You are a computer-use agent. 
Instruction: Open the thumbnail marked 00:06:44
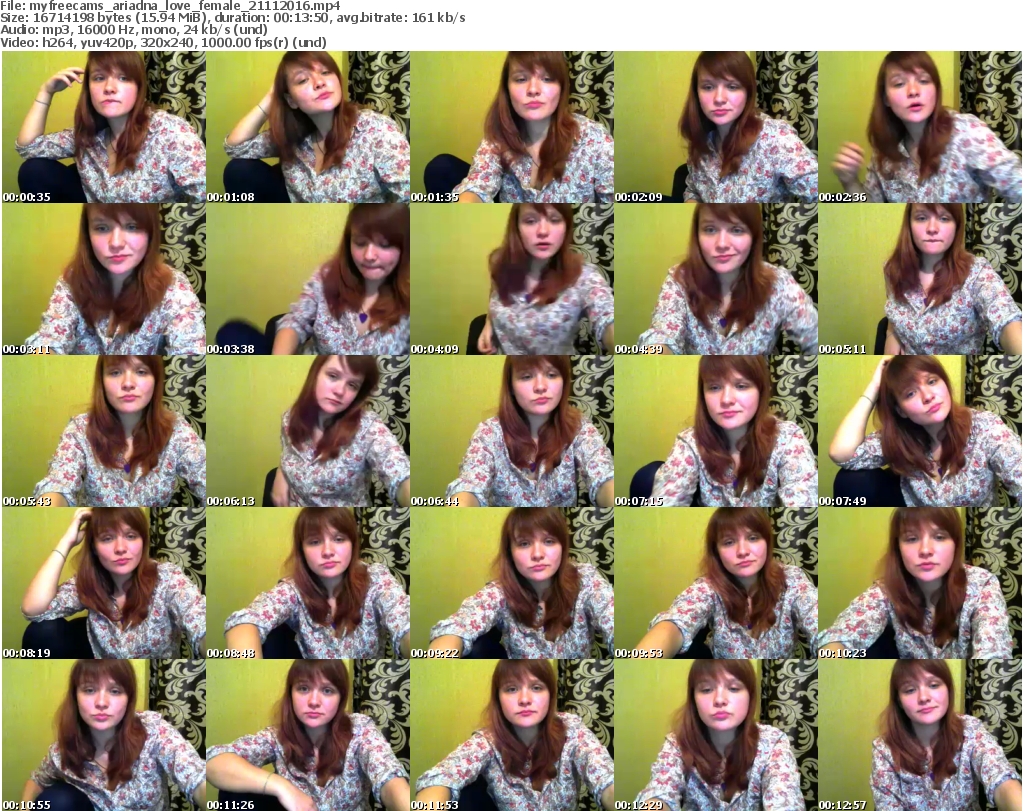pyautogui.click(x=512, y=432)
